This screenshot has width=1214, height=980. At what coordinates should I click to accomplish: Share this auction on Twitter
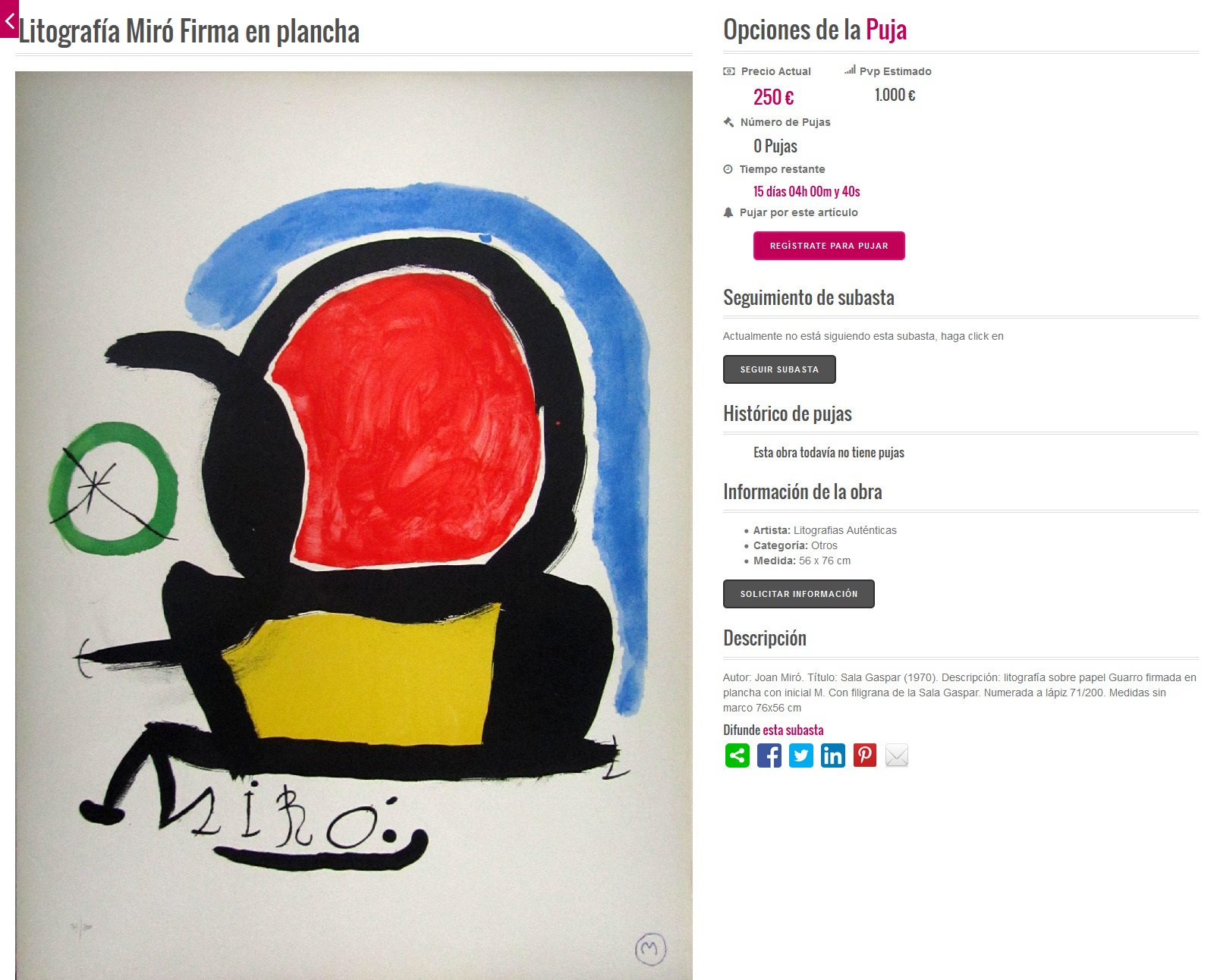point(801,755)
